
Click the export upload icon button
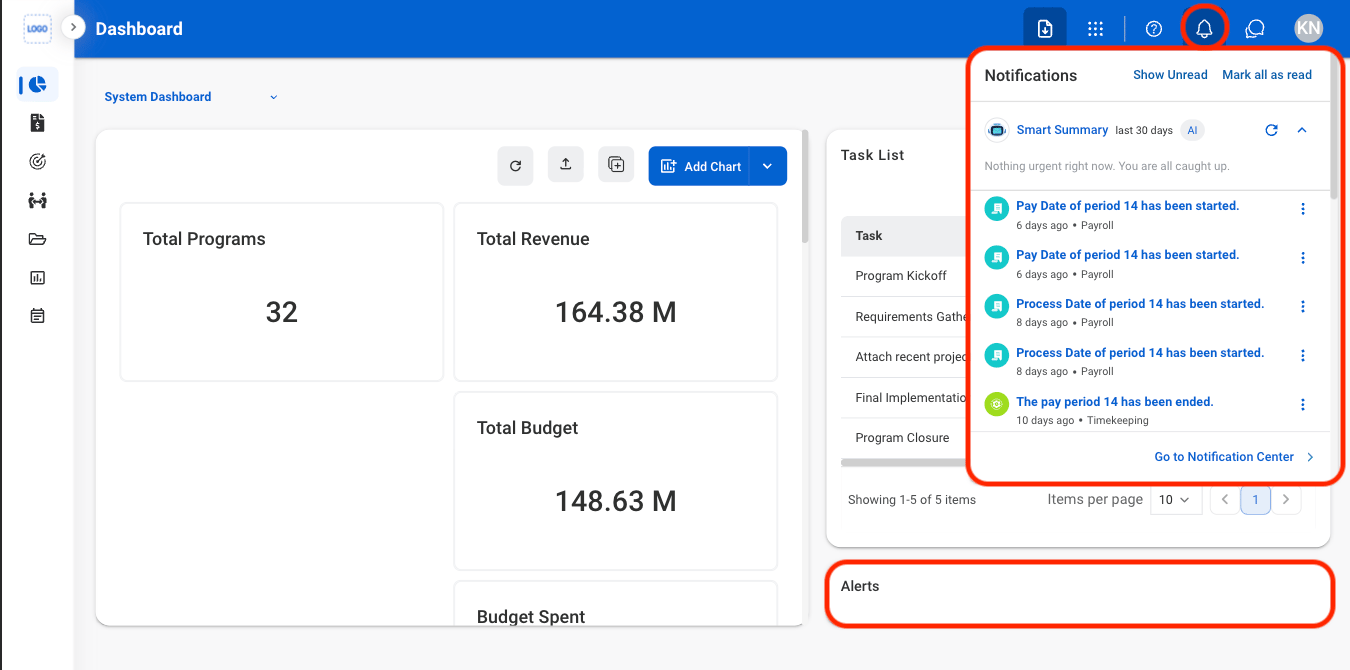(x=566, y=165)
